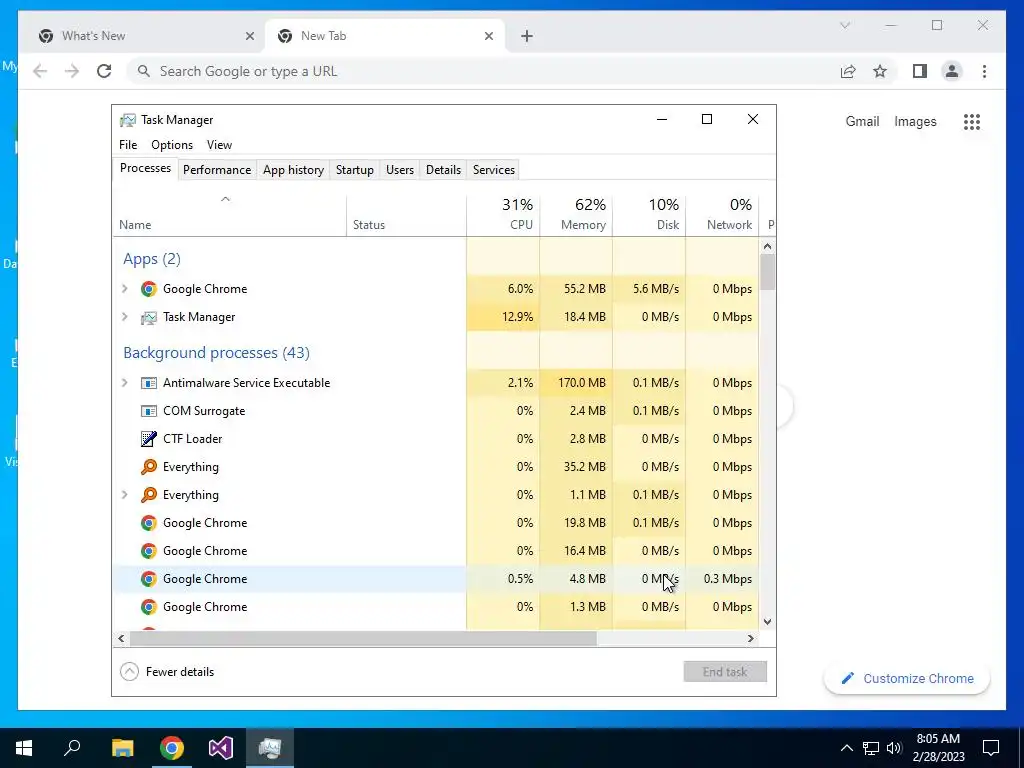Select the COM Surrogate process icon
The height and width of the screenshot is (768, 1024).
point(149,411)
